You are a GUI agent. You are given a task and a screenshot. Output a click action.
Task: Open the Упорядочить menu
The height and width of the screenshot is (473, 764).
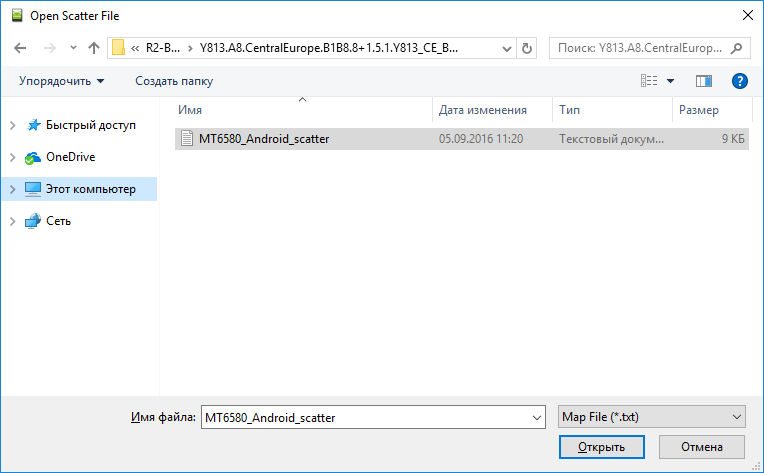61,81
